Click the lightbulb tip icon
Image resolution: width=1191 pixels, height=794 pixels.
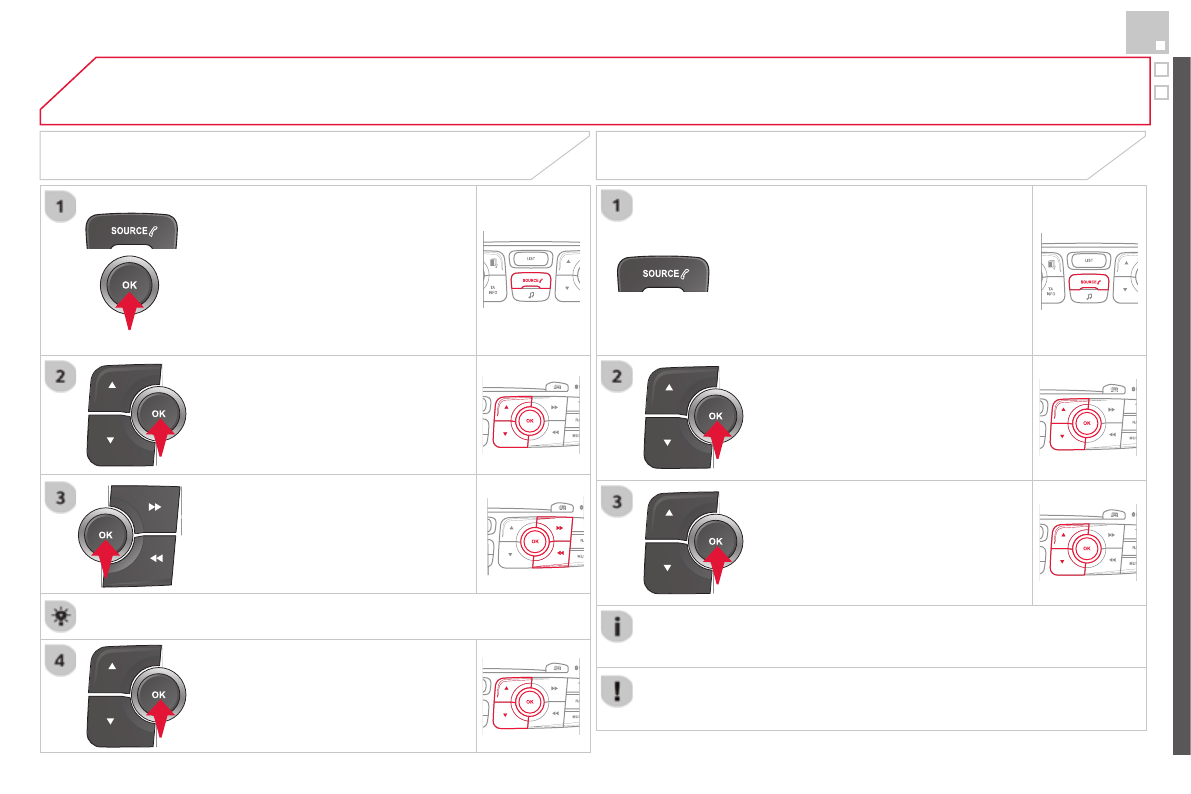[61, 616]
